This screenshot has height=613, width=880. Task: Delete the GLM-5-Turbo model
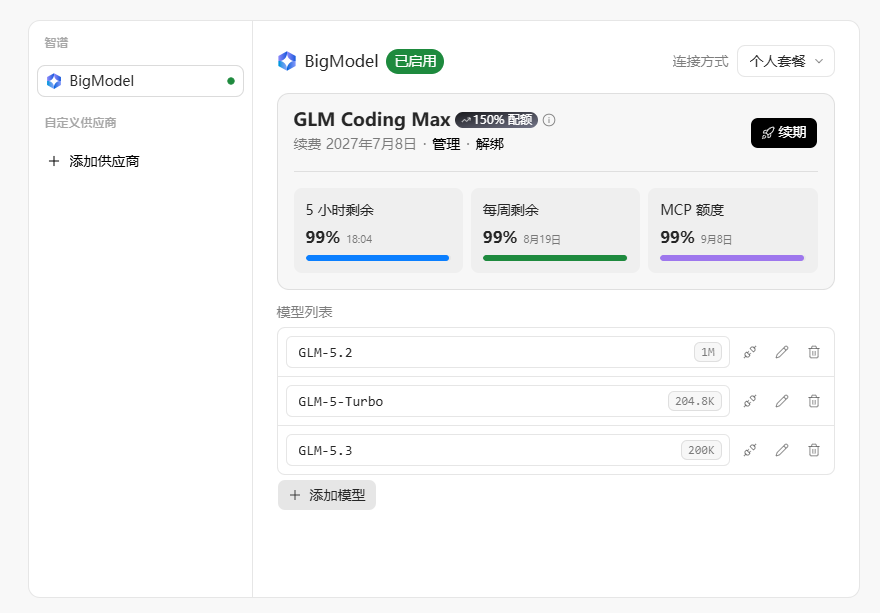[814, 401]
